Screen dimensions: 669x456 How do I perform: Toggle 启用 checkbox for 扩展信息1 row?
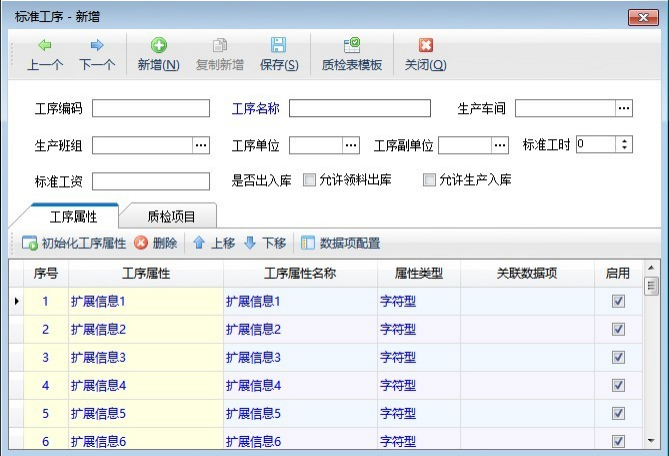point(618,301)
